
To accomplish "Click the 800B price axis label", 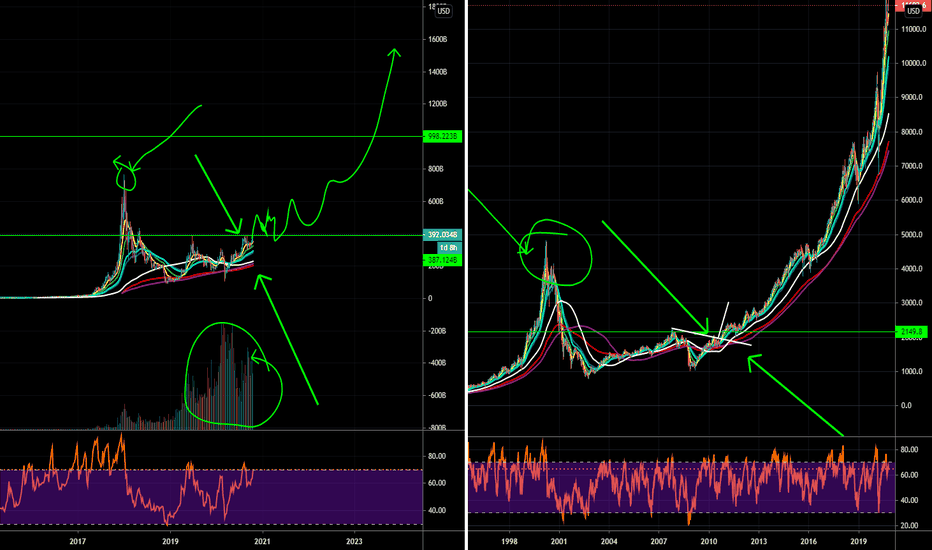I will coord(436,169).
